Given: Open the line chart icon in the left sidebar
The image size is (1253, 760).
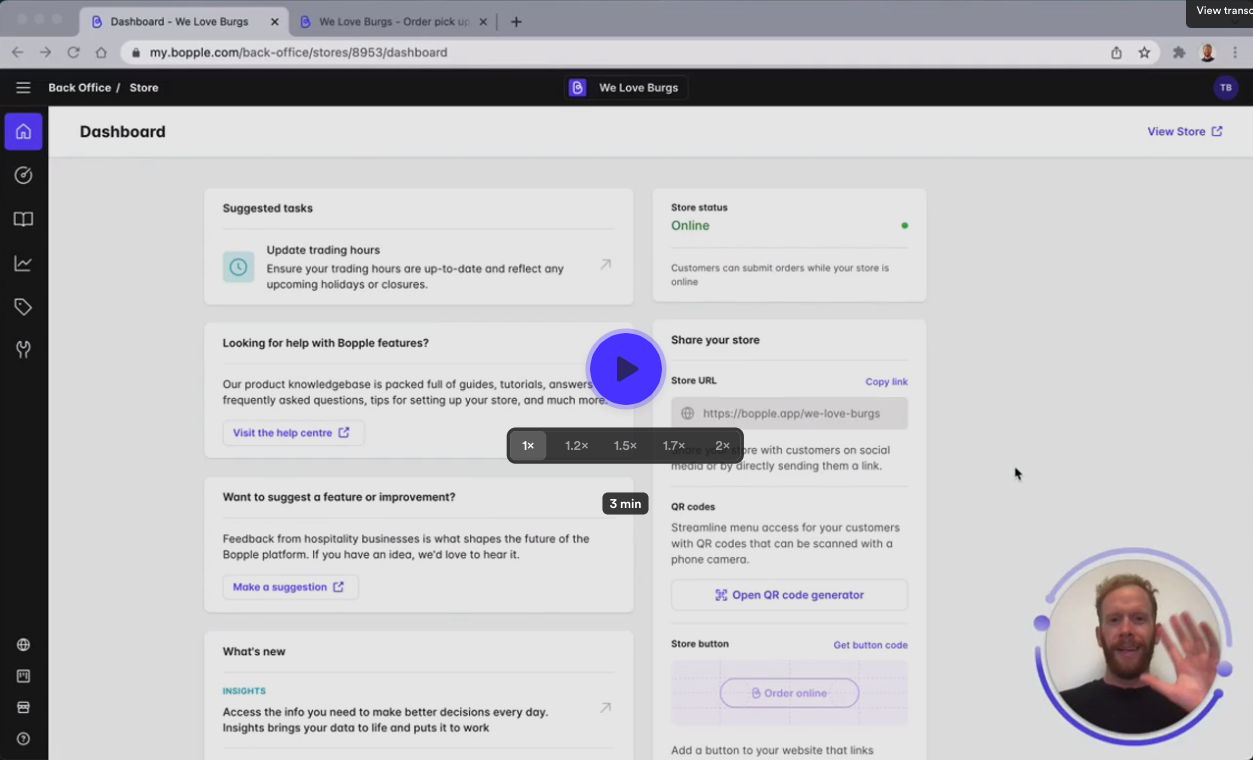Looking at the screenshot, I should [x=23, y=263].
